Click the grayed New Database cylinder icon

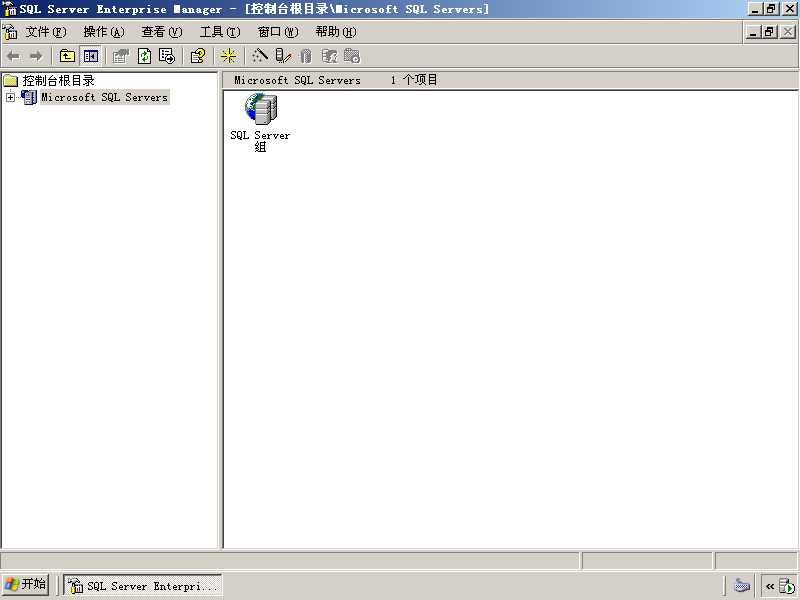[x=306, y=56]
